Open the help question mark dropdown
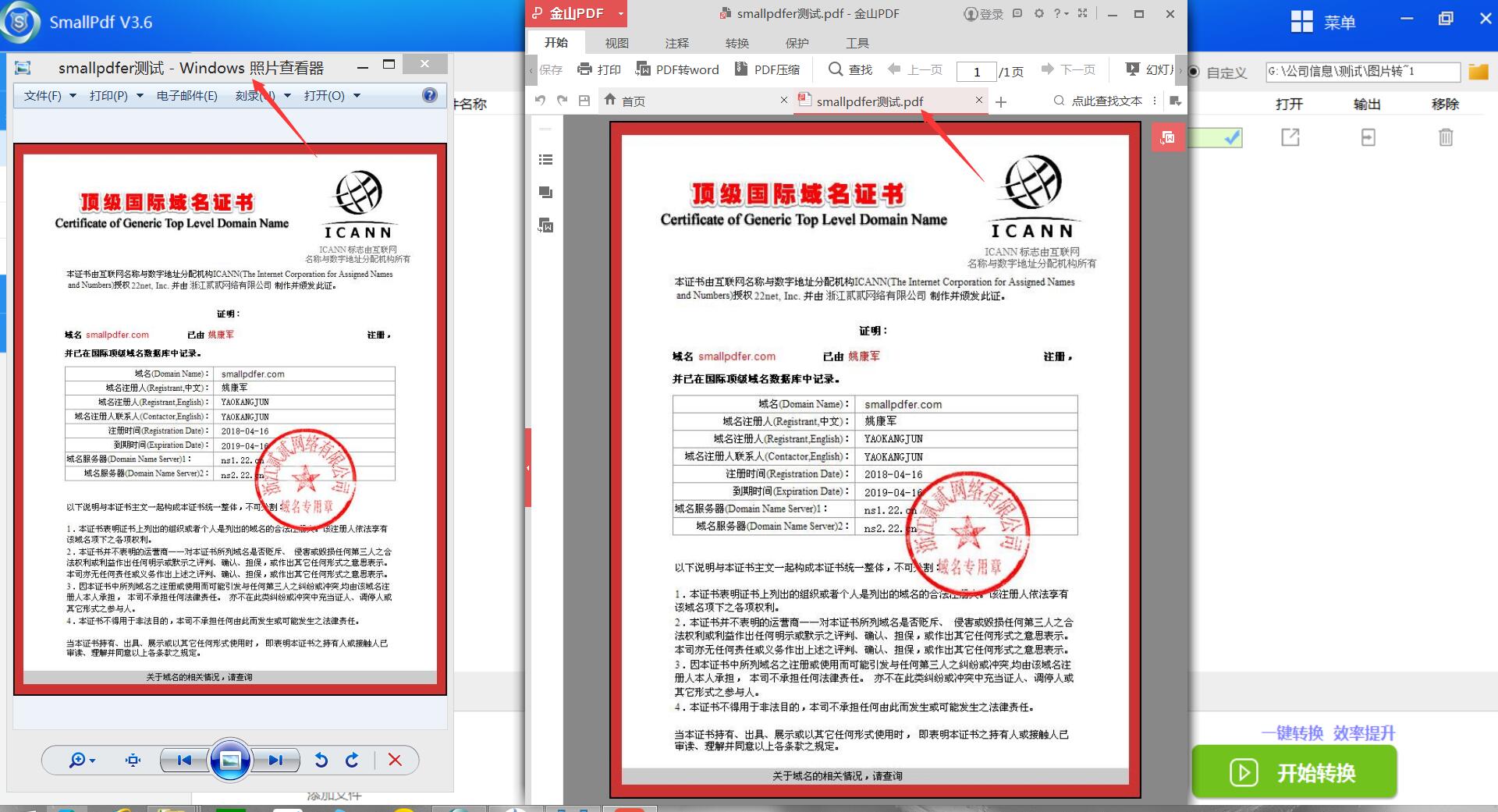 click(x=1060, y=13)
